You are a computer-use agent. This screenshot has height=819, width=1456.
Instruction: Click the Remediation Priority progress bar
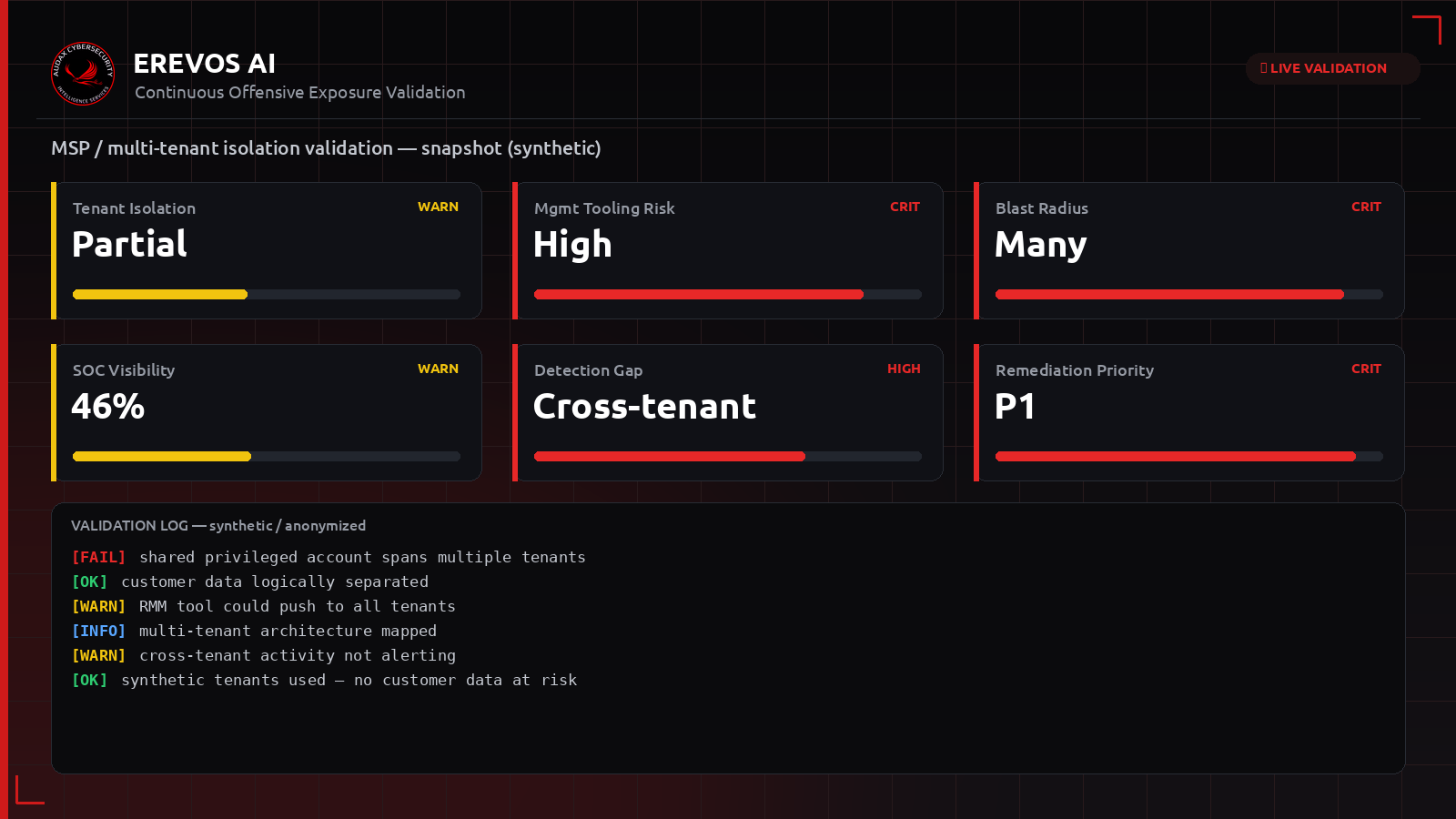coord(1189,457)
